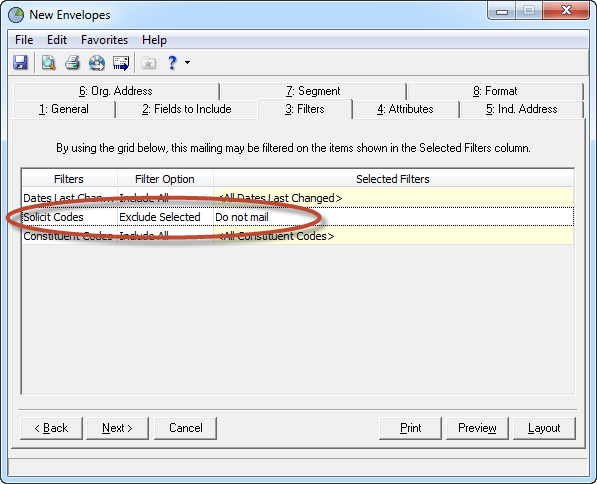
Task: Open the Help menu
Action: (154, 40)
